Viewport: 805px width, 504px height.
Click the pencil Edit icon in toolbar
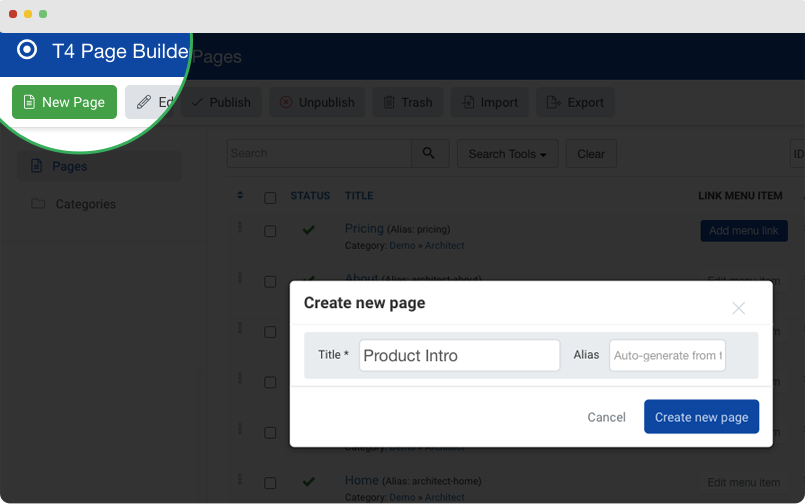click(x=144, y=102)
